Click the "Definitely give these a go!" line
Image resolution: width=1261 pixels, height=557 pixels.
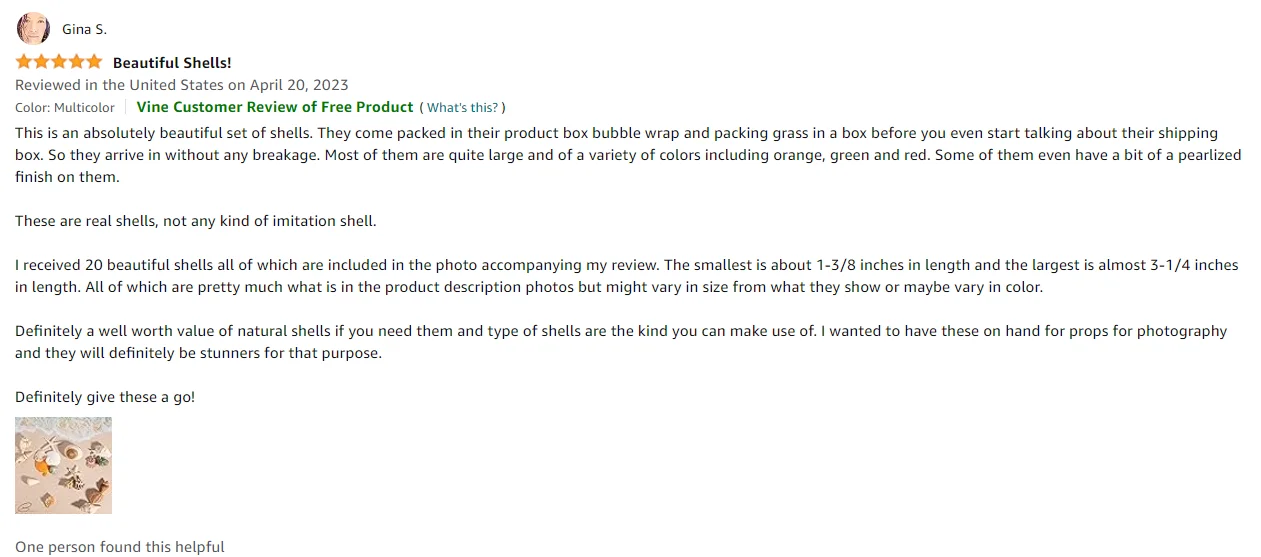pyautogui.click(x=105, y=397)
